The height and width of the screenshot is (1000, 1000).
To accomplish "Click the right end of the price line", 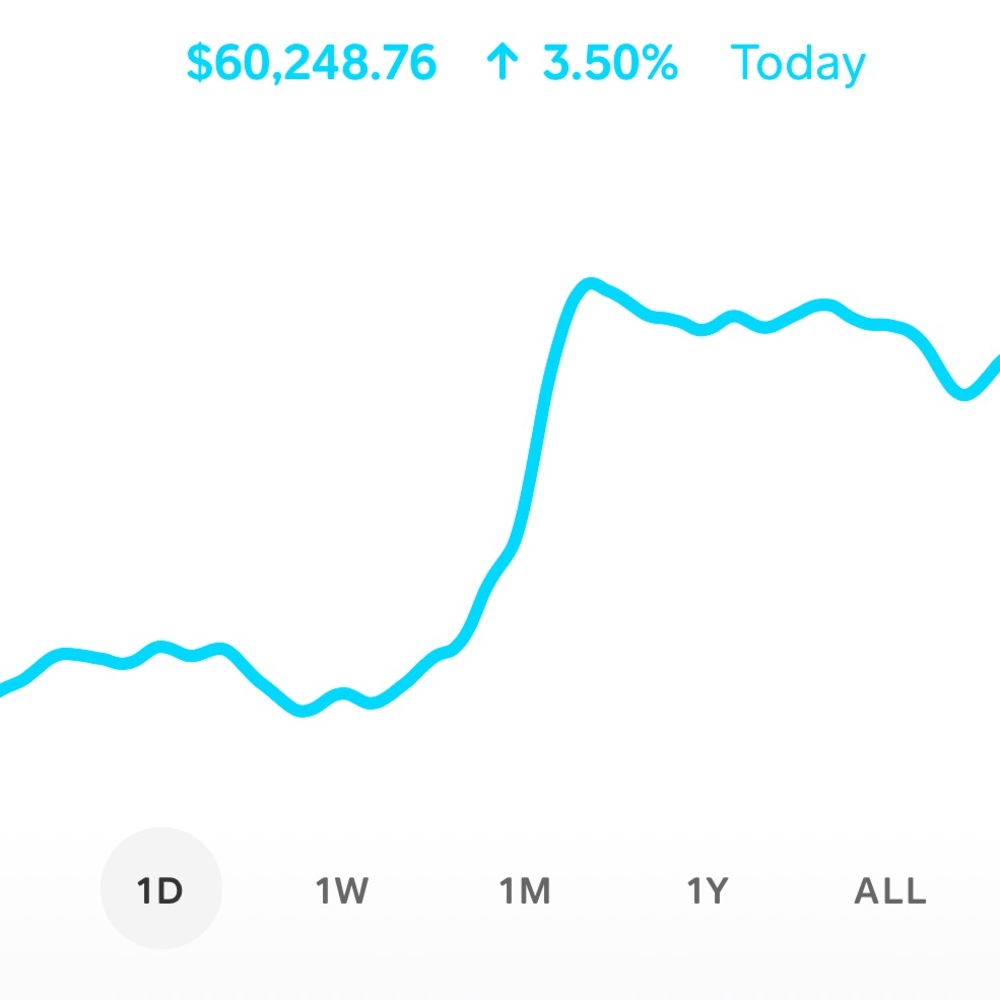I will coord(996,361).
